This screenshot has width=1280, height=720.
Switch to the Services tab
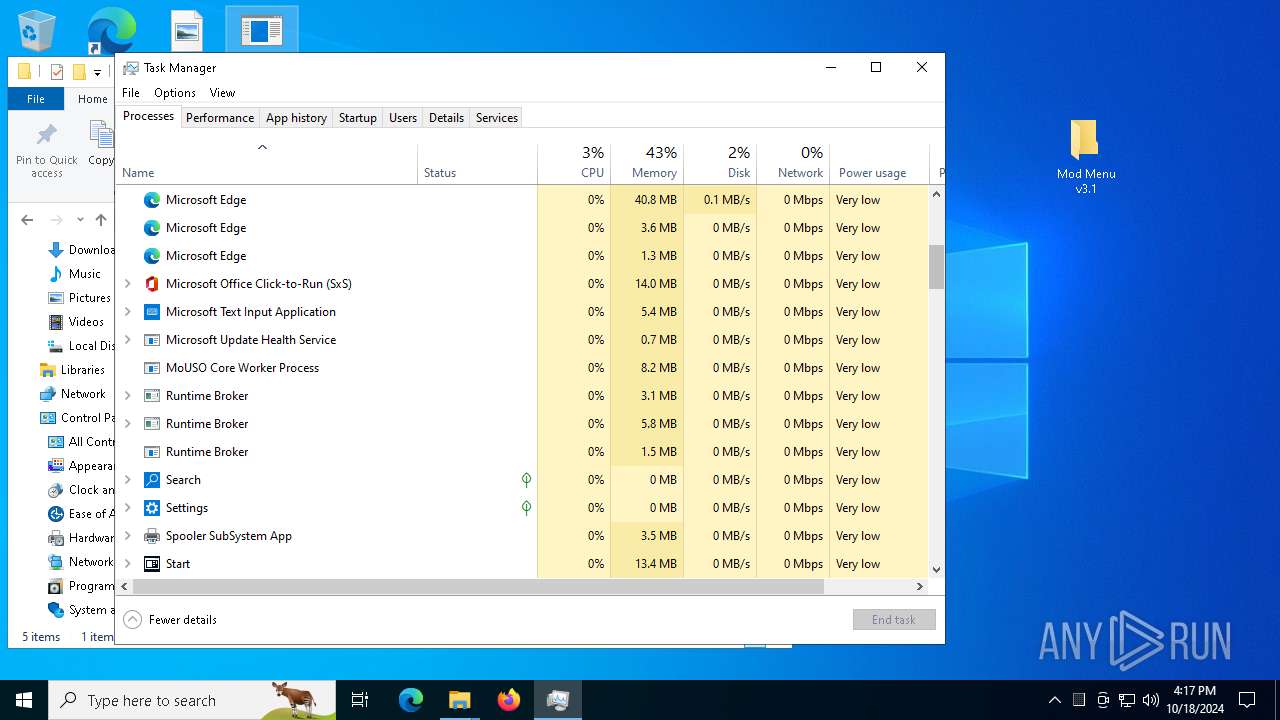pyautogui.click(x=497, y=118)
